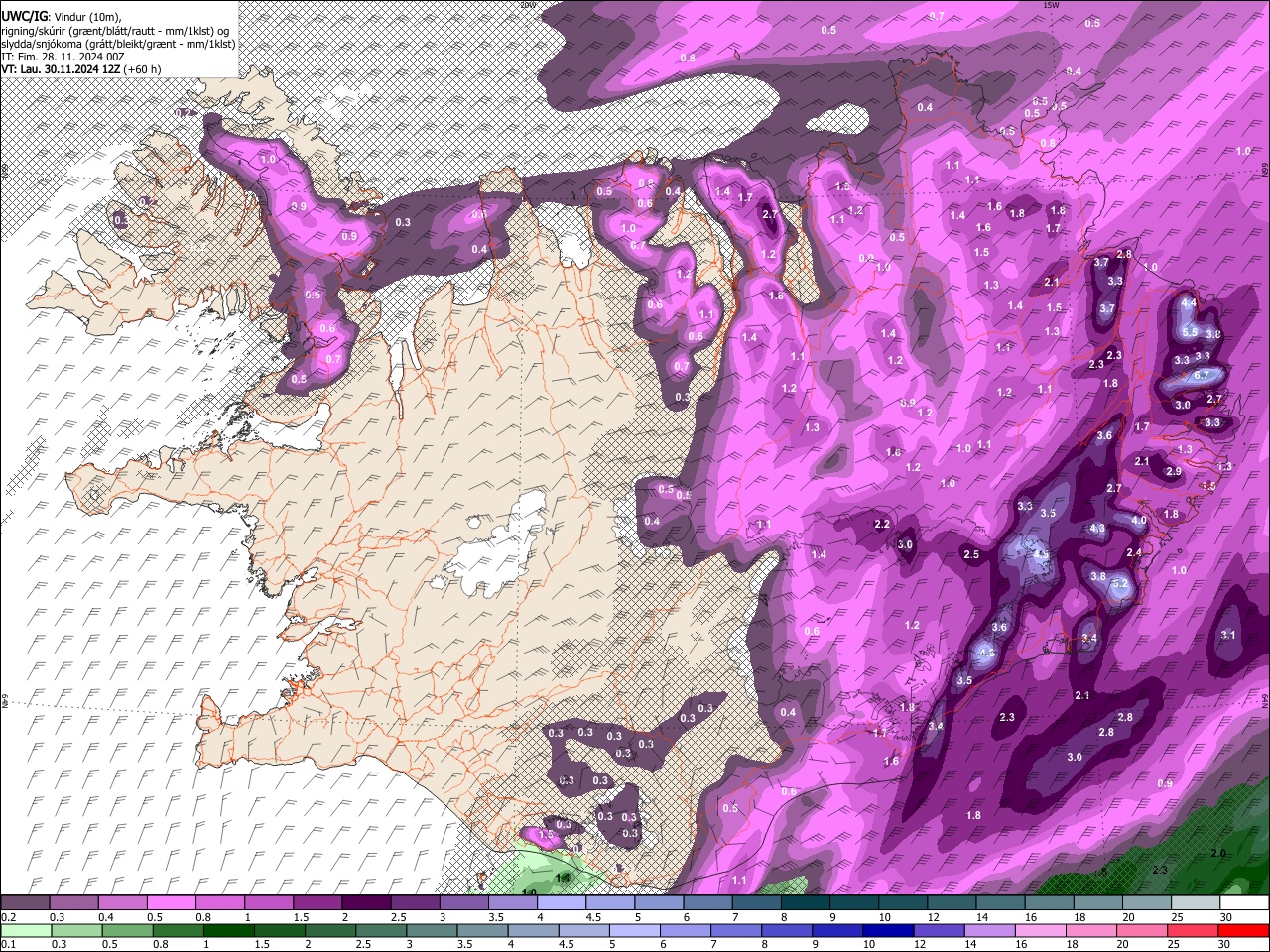Click the '0.1' label starting the rain legend row
The width and height of the screenshot is (1270, 952).
(9, 944)
